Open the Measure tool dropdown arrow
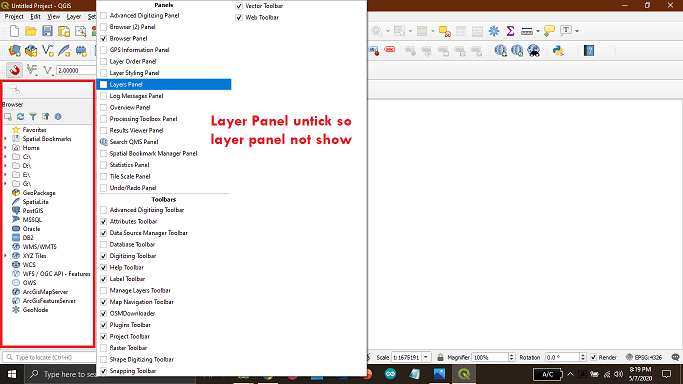Image resolution: width=683 pixels, height=384 pixels. 538,31
